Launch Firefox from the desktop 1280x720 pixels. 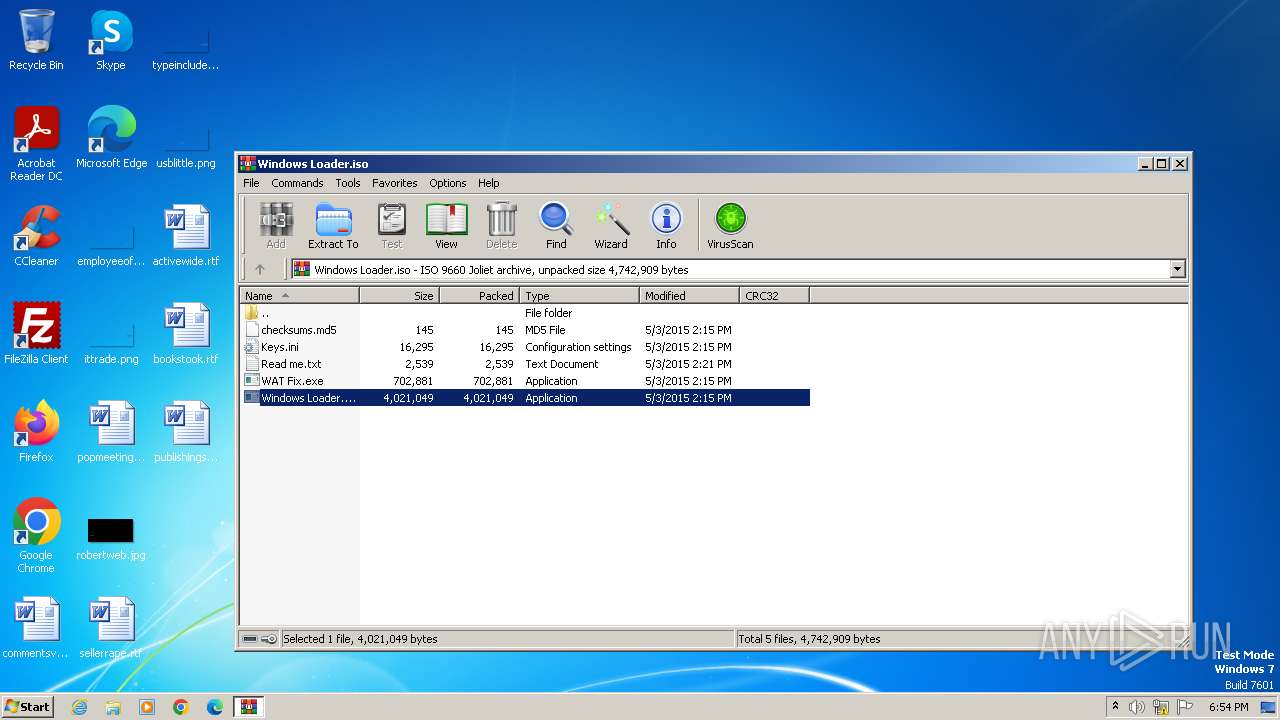(x=36, y=431)
